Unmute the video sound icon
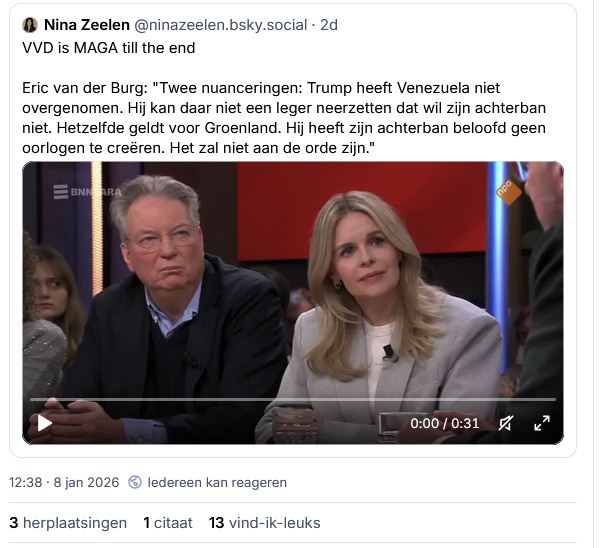This screenshot has height=548, width=602. 505,423
